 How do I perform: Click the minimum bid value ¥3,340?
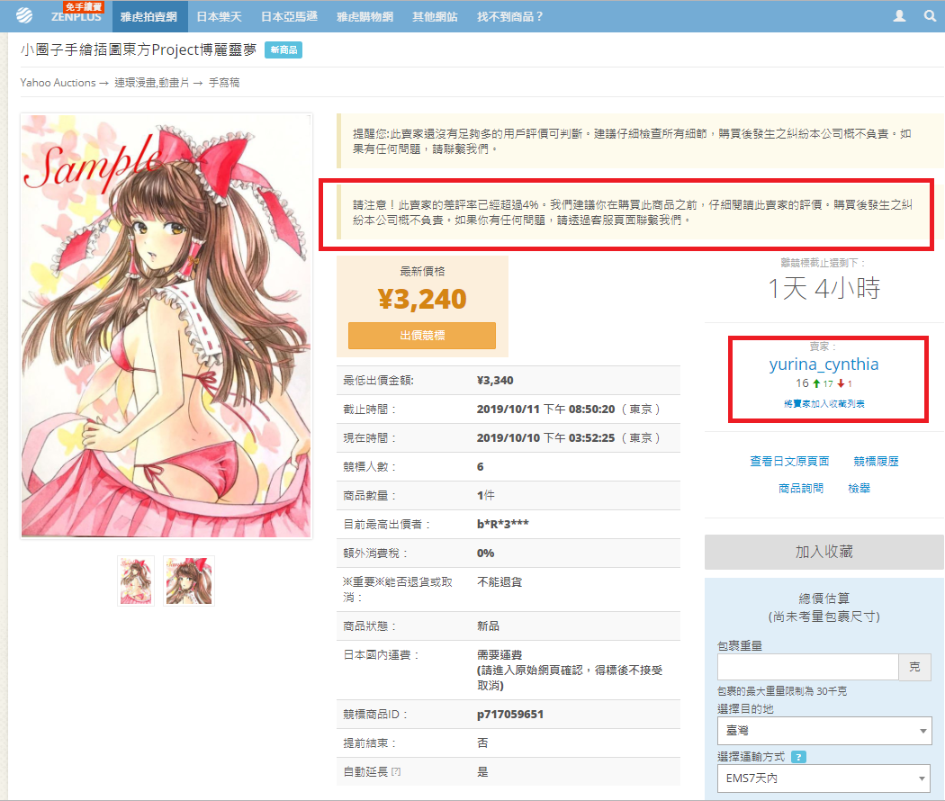coord(495,380)
